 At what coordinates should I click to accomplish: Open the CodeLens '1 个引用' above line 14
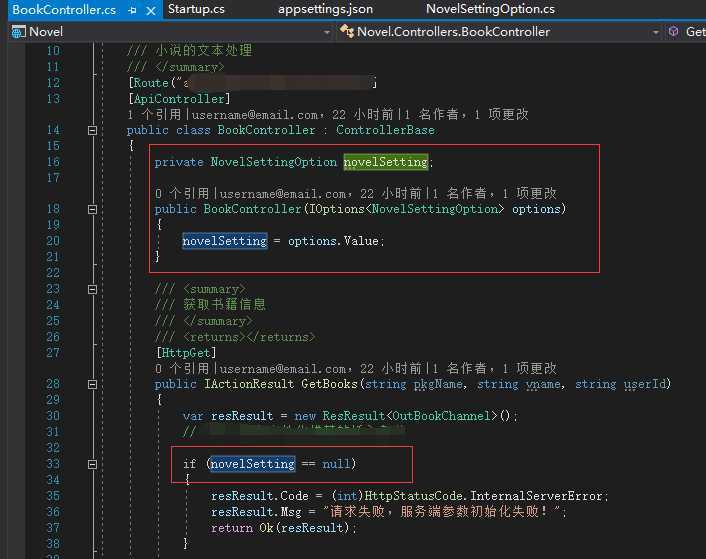click(154, 114)
